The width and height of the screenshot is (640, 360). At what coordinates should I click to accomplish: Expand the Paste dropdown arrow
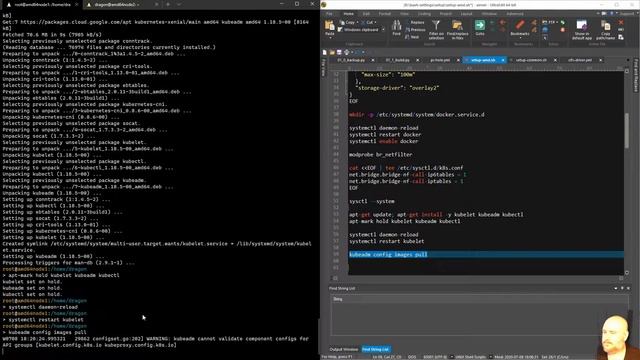click(x=330, y=38)
